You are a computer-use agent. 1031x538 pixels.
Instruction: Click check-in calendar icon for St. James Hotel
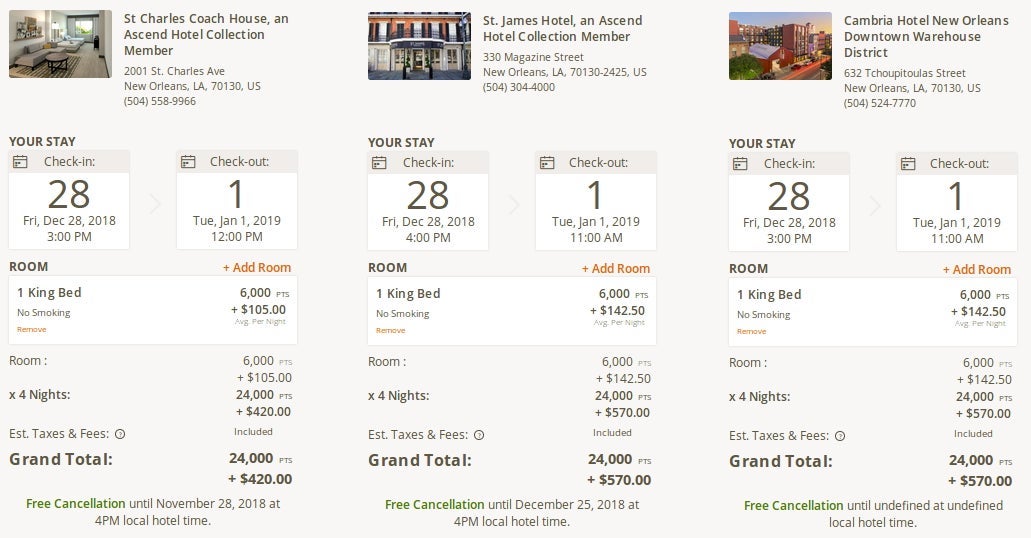point(379,163)
